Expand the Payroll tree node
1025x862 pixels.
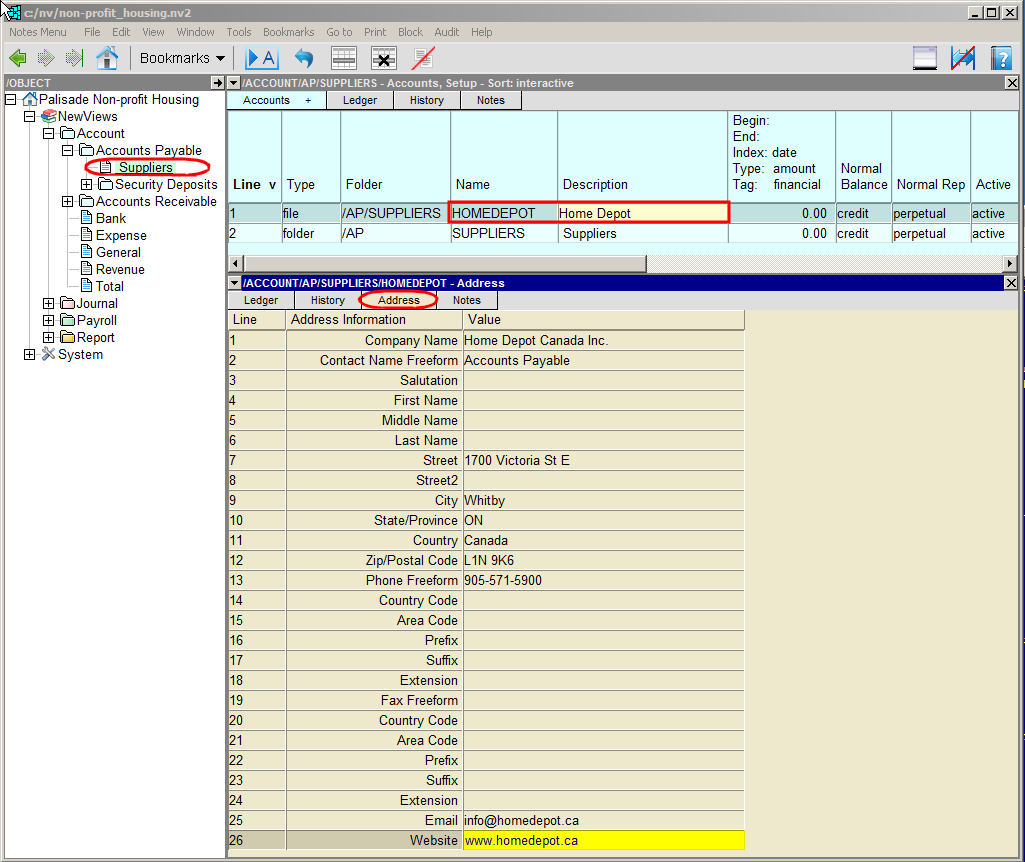[x=49, y=321]
